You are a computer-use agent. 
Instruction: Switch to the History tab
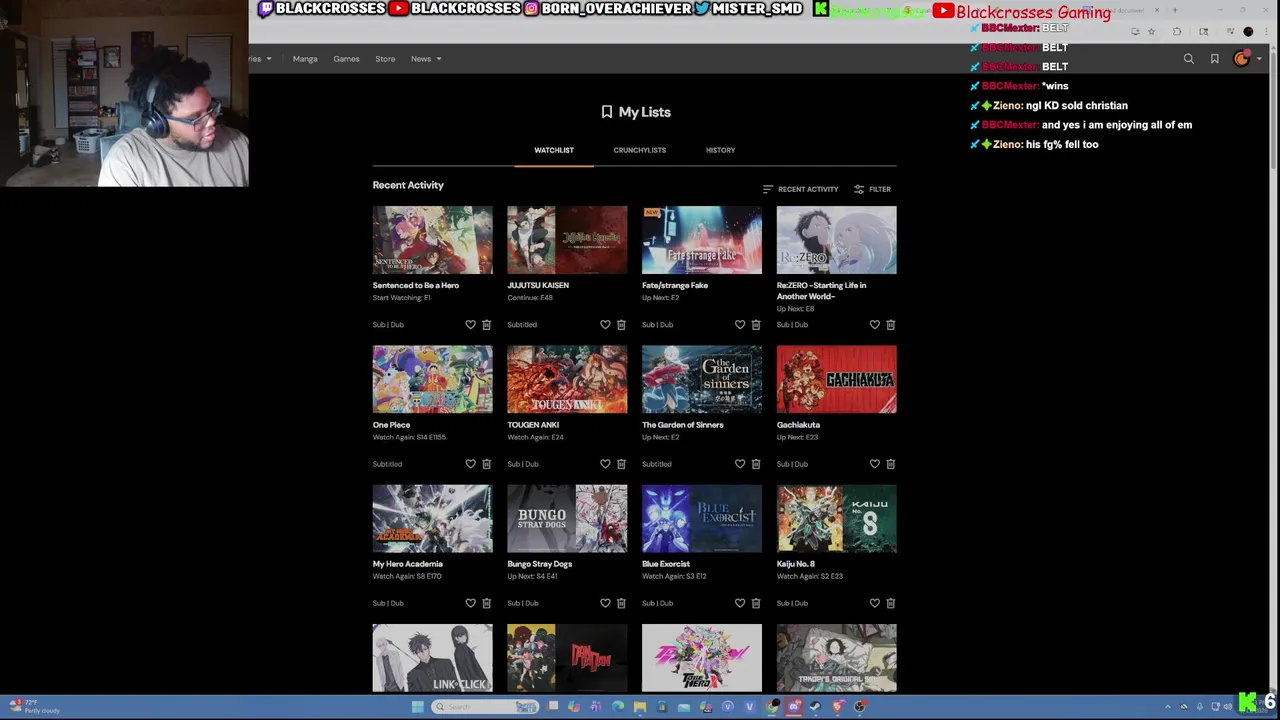click(720, 150)
